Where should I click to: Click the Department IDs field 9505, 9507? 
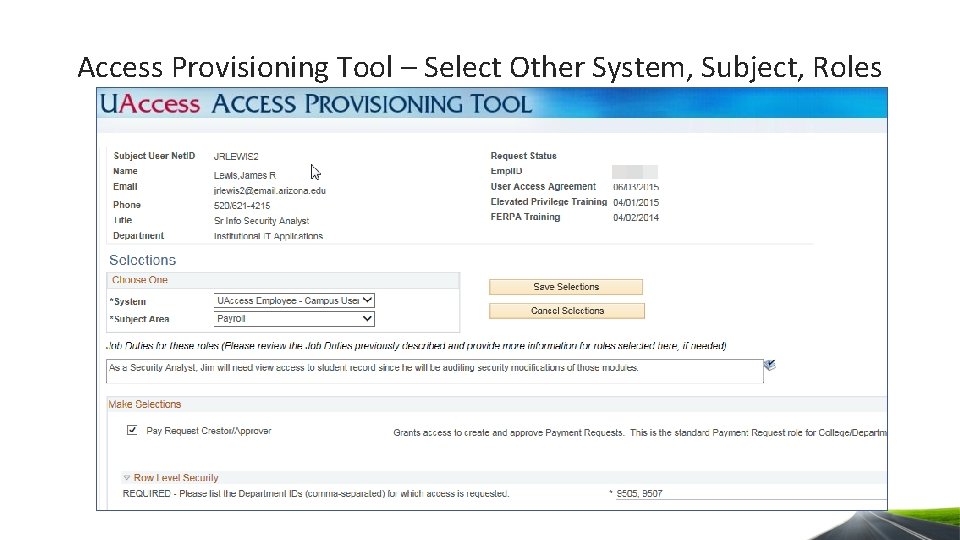tap(750, 493)
